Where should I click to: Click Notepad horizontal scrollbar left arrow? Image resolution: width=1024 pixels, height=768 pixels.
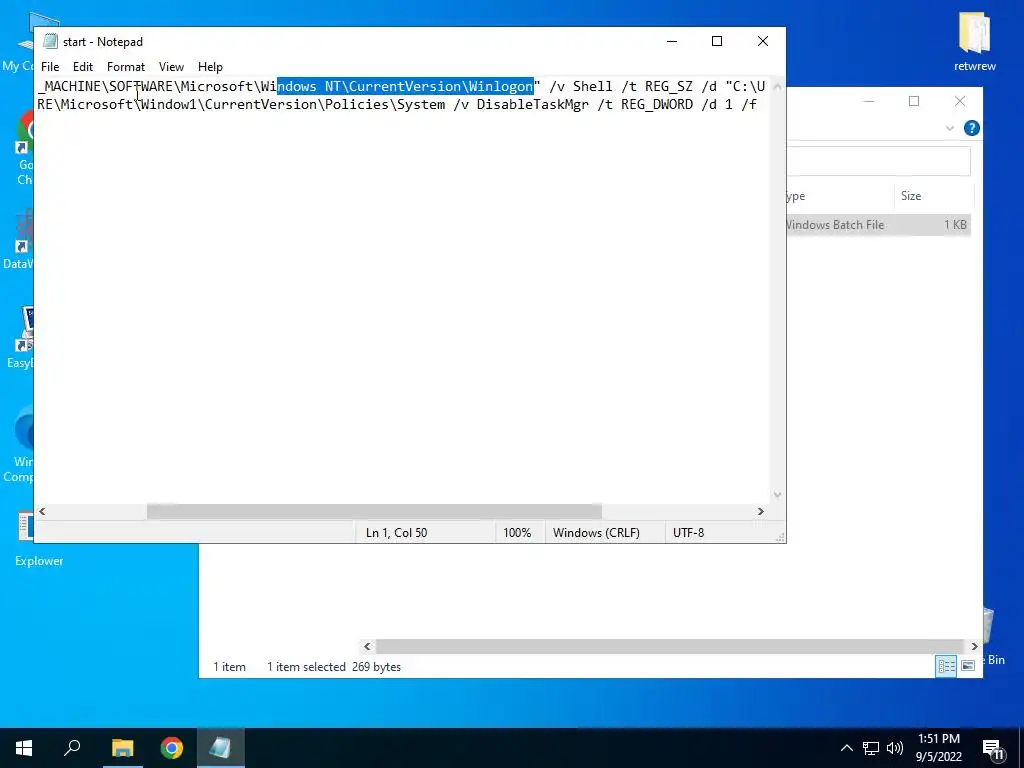point(42,511)
